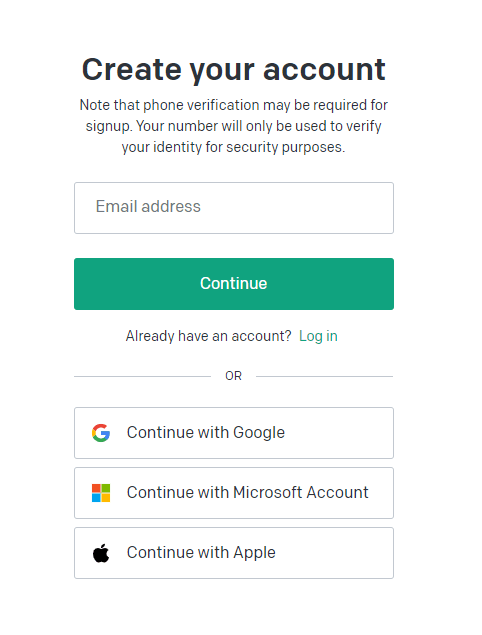
Task: Click the OR divider label
Action: tap(233, 376)
